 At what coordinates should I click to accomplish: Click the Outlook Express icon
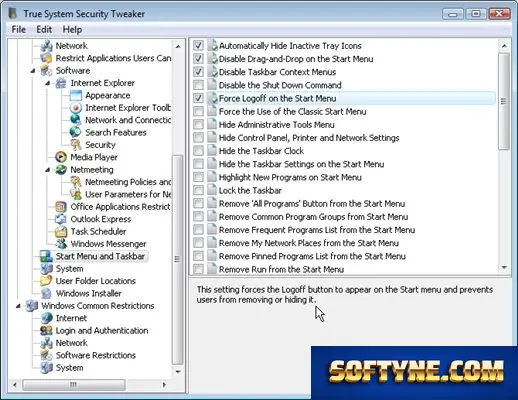pos(61,219)
